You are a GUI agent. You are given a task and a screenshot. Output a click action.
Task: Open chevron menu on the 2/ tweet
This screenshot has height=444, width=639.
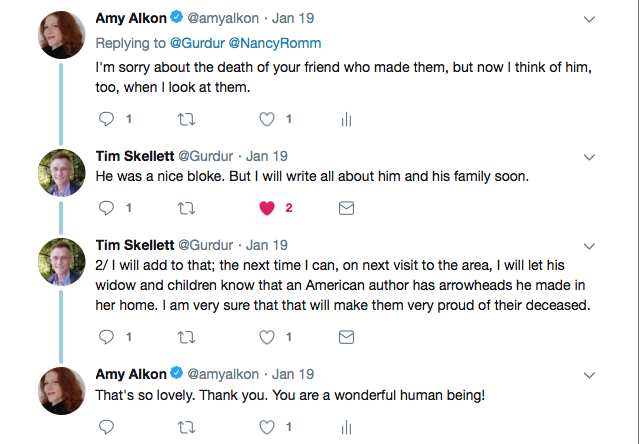pyautogui.click(x=589, y=245)
